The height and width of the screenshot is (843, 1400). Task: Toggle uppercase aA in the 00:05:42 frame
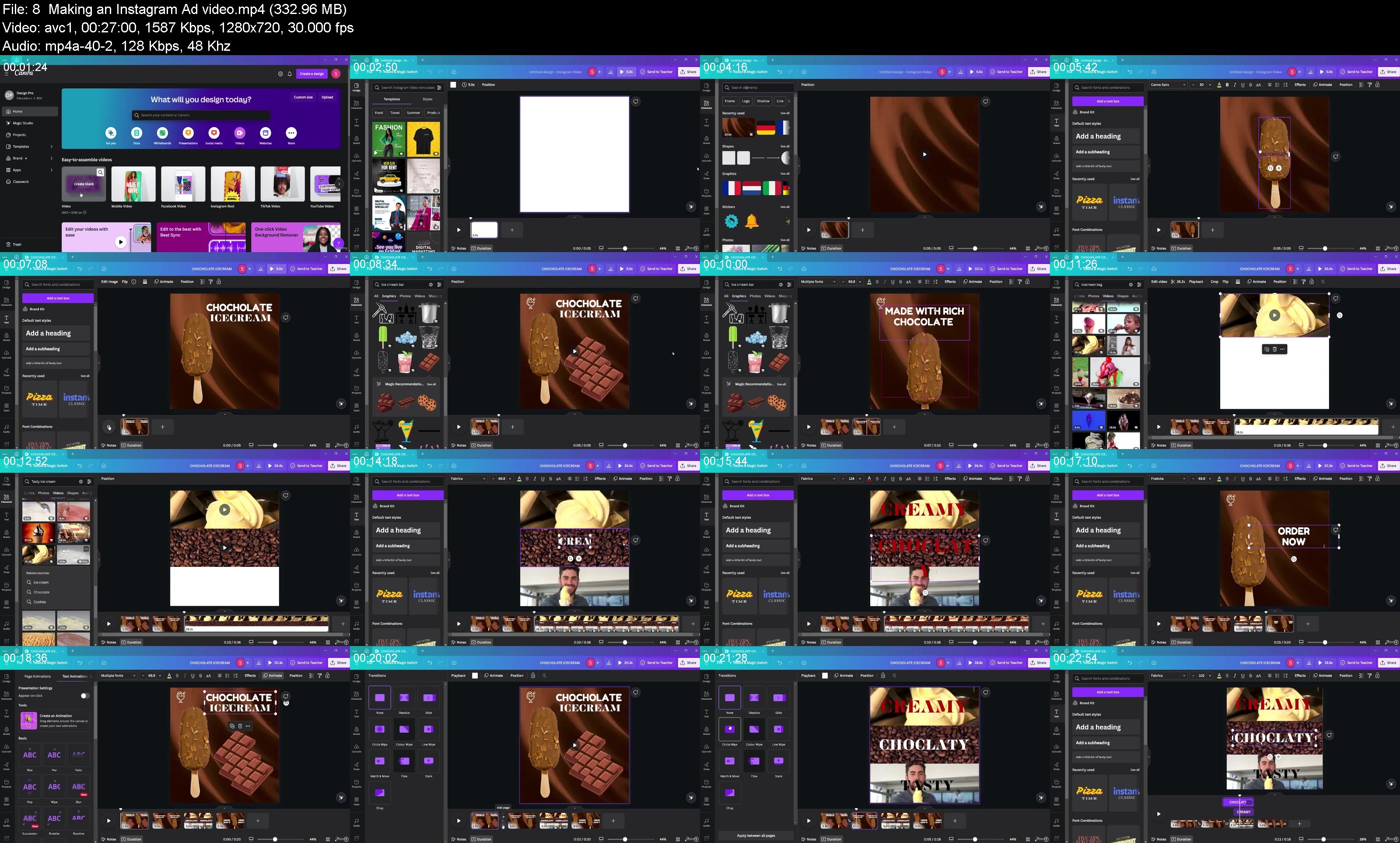1259,84
